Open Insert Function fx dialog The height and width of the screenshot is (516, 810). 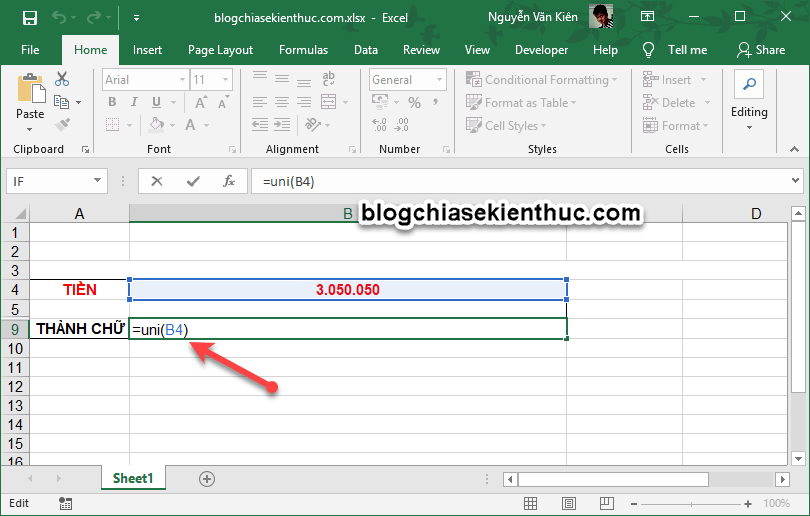229,181
